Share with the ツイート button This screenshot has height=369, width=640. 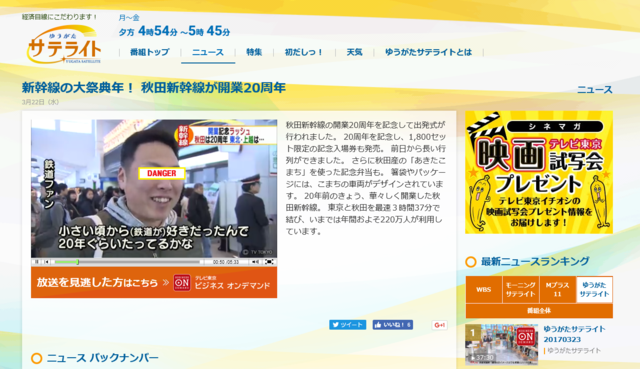[347, 325]
